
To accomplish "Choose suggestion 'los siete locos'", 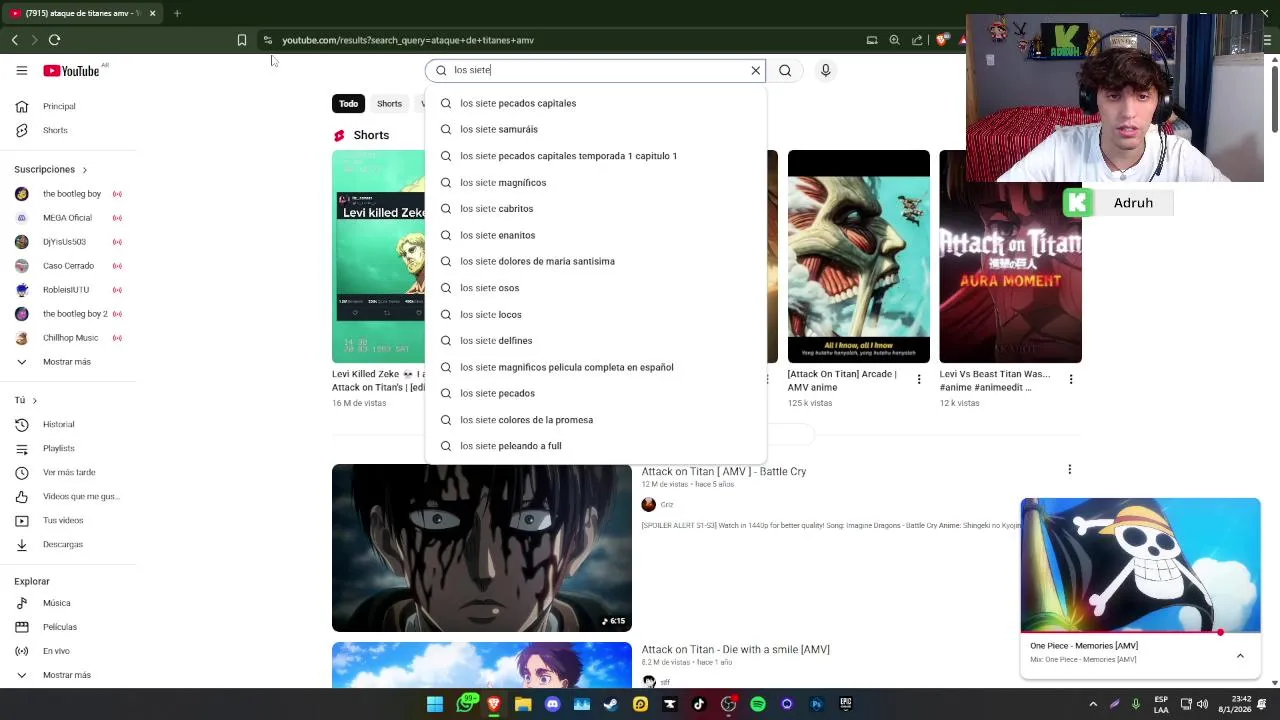I will click(x=596, y=314).
